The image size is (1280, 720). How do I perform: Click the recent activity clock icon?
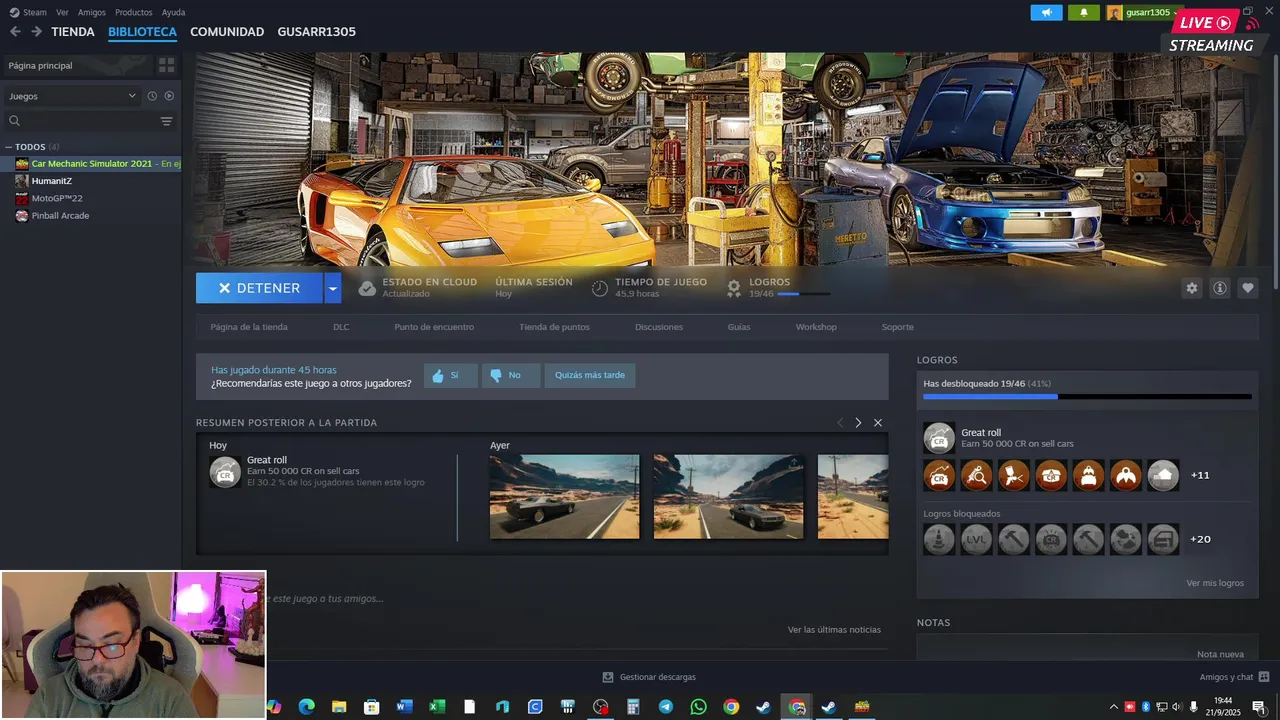[152, 96]
